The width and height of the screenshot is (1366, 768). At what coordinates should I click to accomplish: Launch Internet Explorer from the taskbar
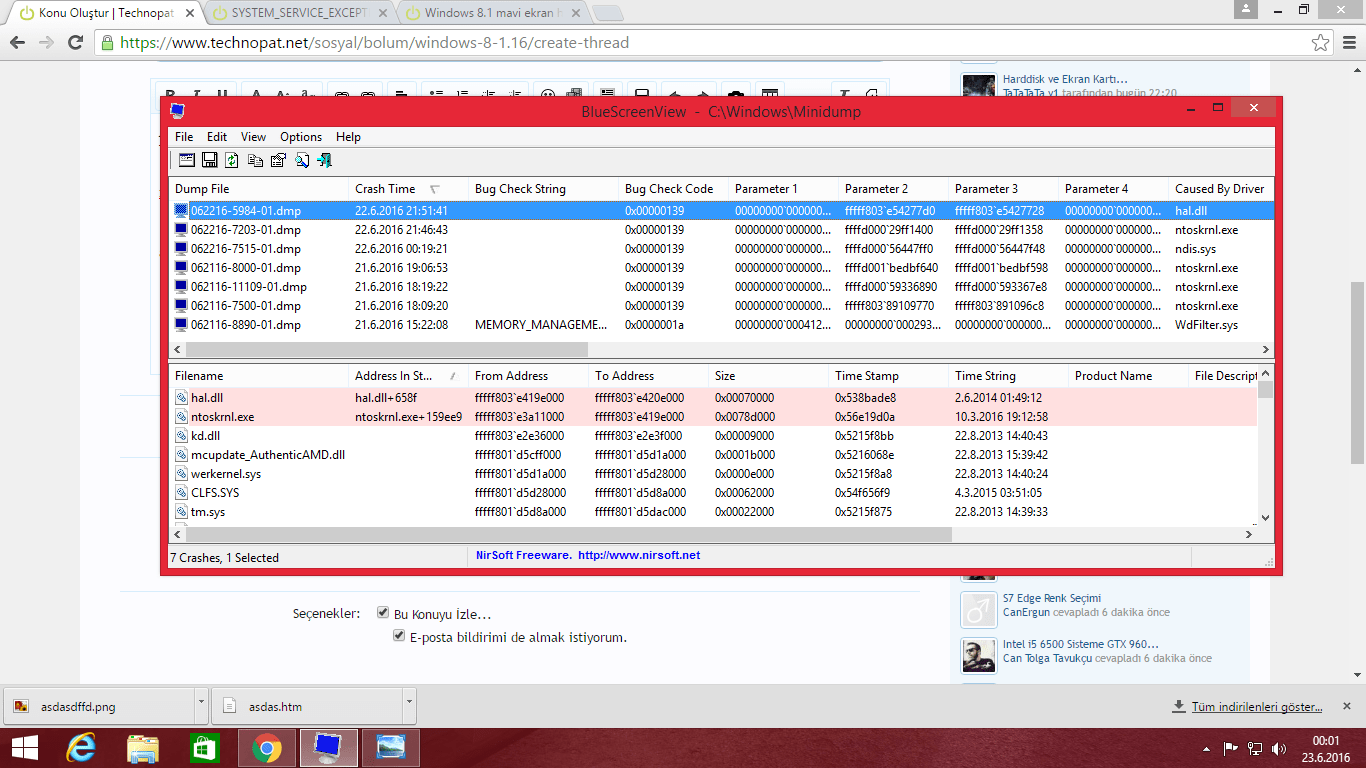pyautogui.click(x=82, y=748)
